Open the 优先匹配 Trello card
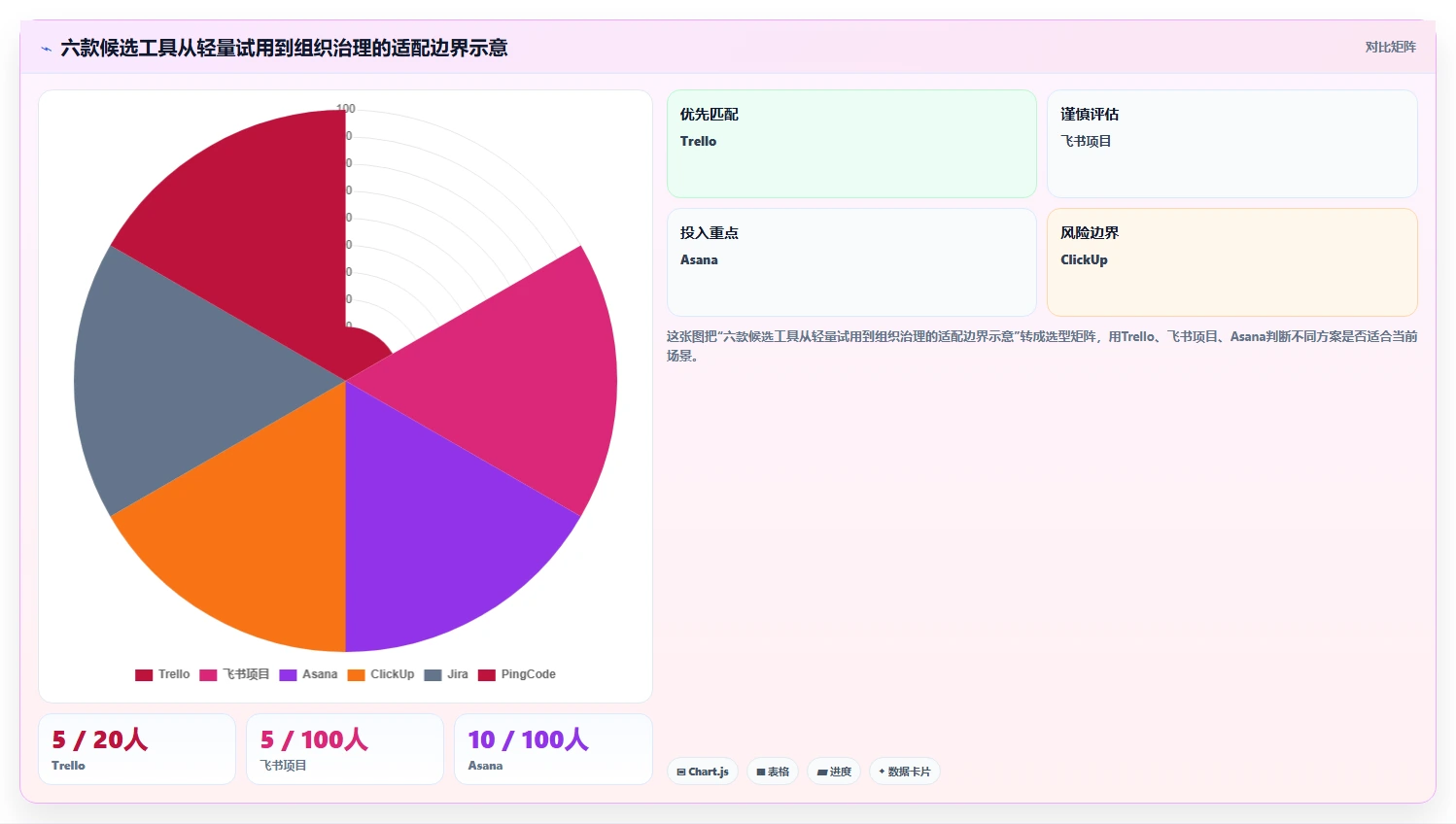1456x824 pixels. [x=851, y=144]
